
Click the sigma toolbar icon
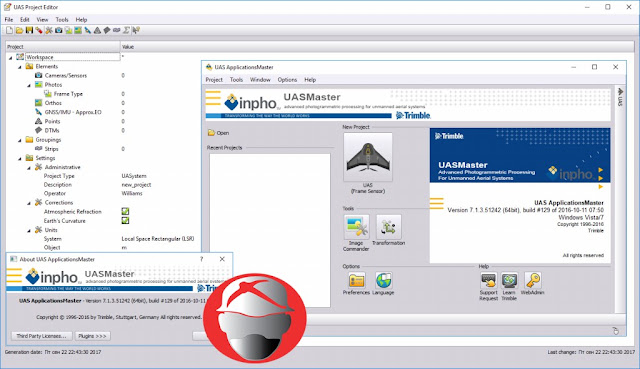click(x=127, y=30)
